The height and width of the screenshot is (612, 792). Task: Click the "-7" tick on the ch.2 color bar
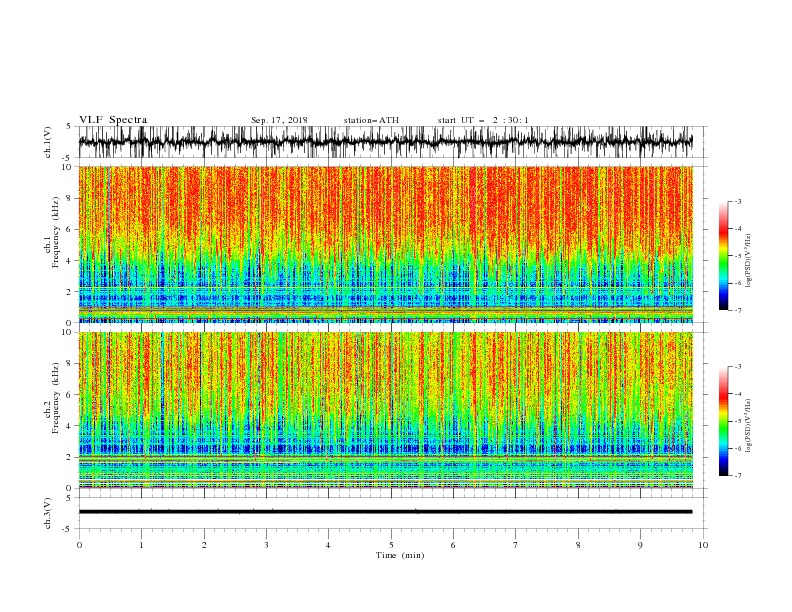pyautogui.click(x=738, y=476)
